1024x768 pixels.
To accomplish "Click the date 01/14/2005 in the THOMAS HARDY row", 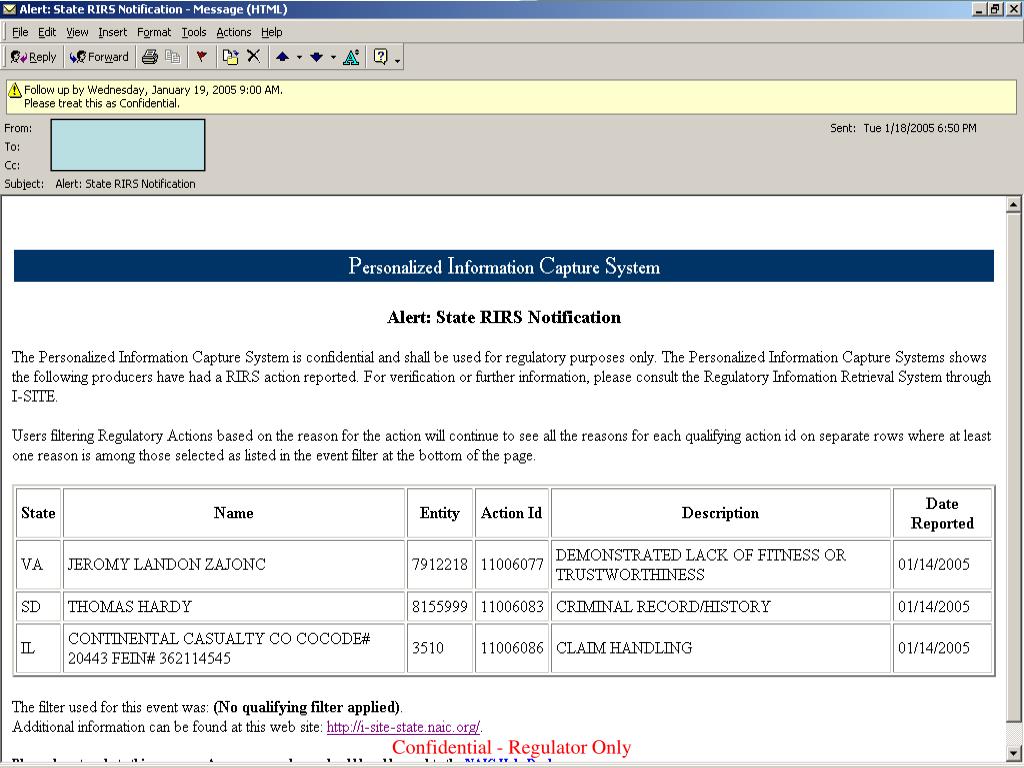I will pyautogui.click(x=934, y=607).
